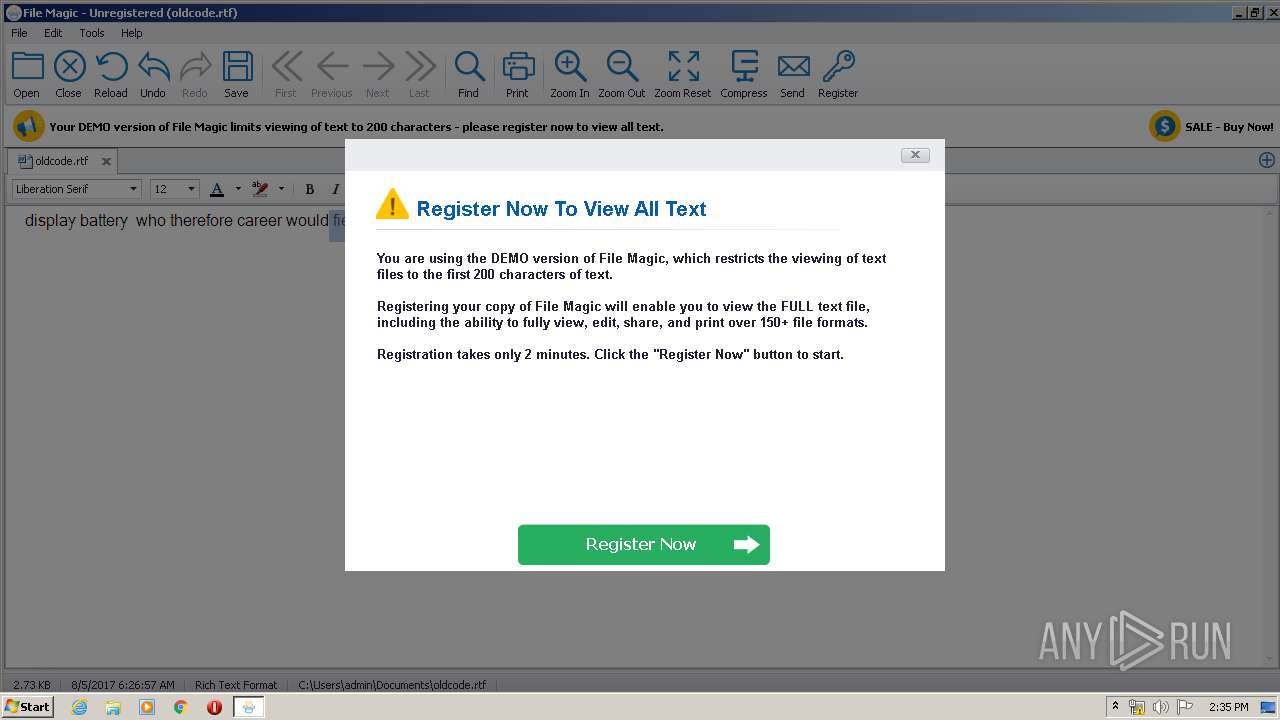This screenshot has width=1280, height=720.
Task: Toggle Bold formatting button
Action: (x=309, y=189)
